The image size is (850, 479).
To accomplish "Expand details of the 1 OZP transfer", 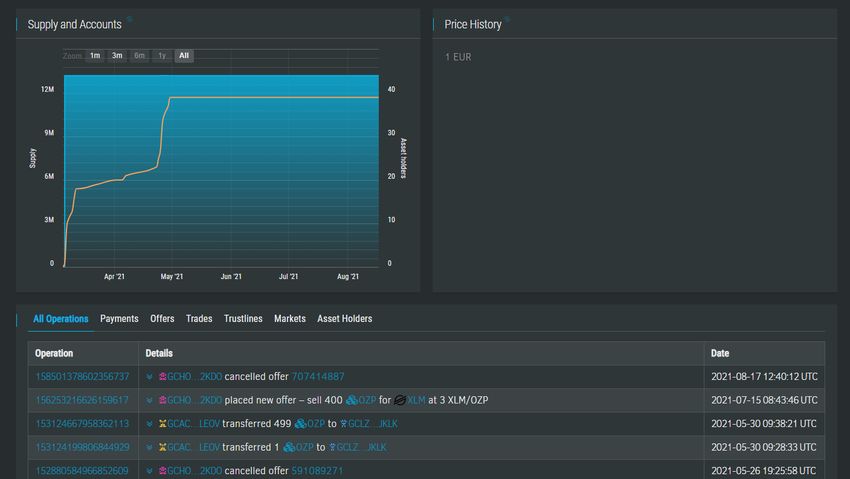I will 150,448.
